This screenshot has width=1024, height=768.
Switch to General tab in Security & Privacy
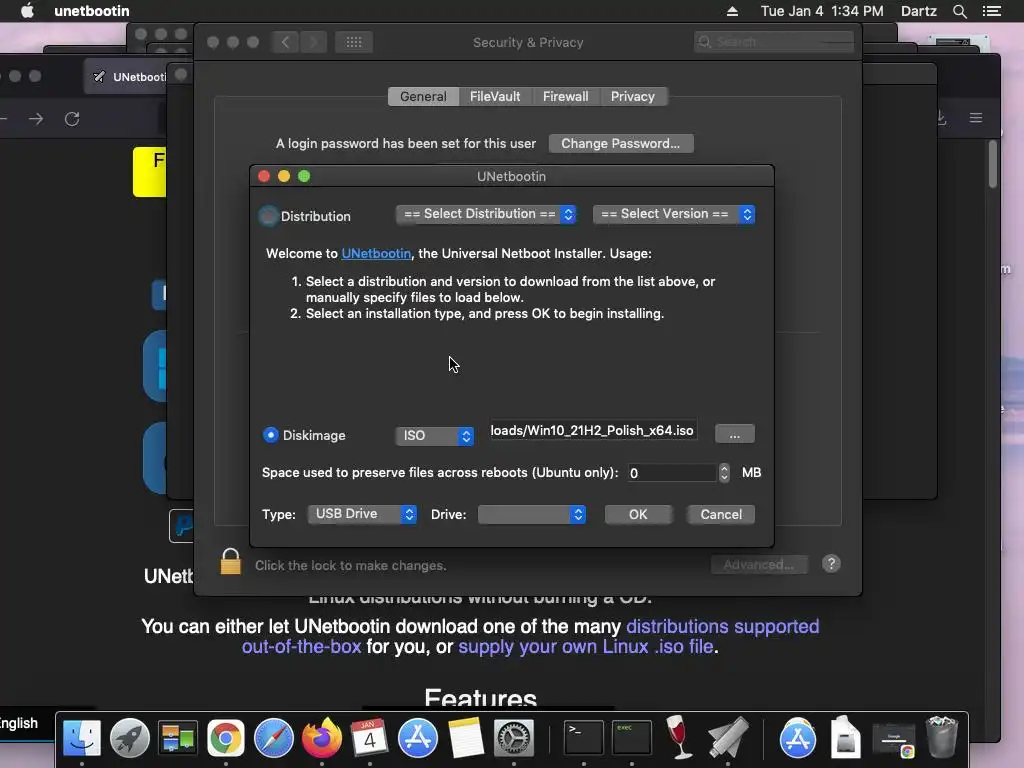423,97
